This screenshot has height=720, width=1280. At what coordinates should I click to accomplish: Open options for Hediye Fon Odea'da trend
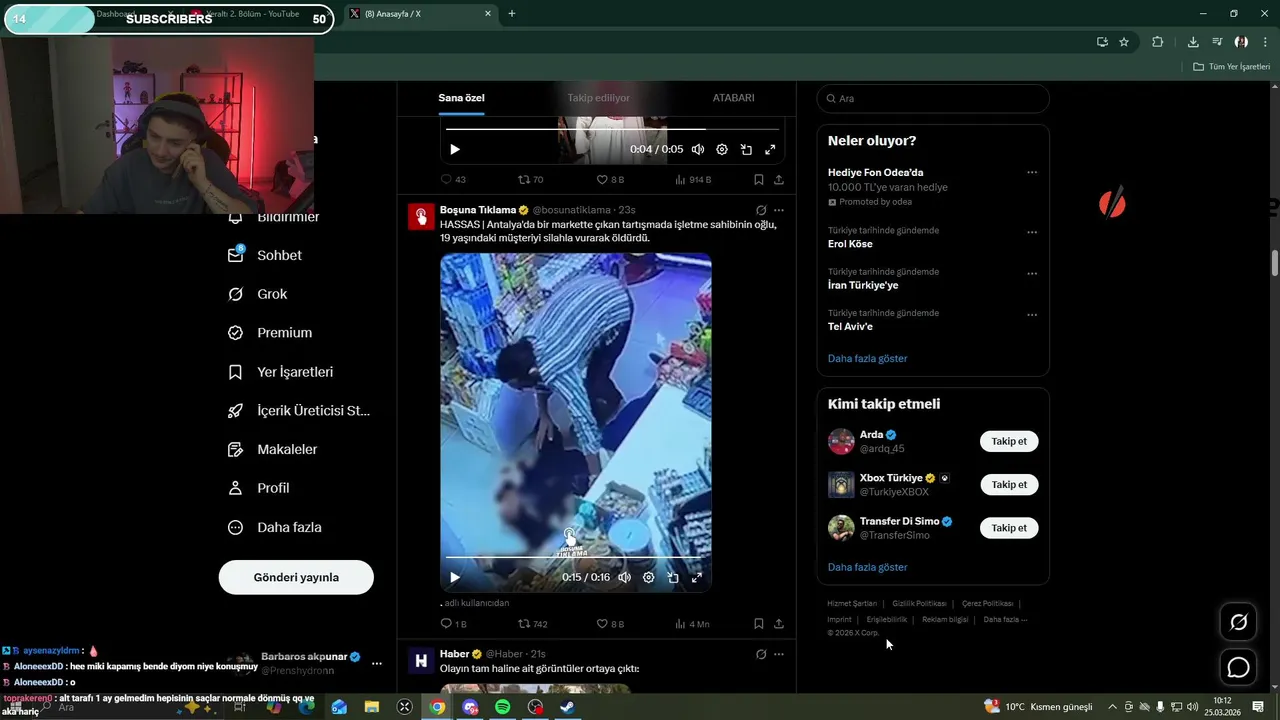click(1032, 173)
